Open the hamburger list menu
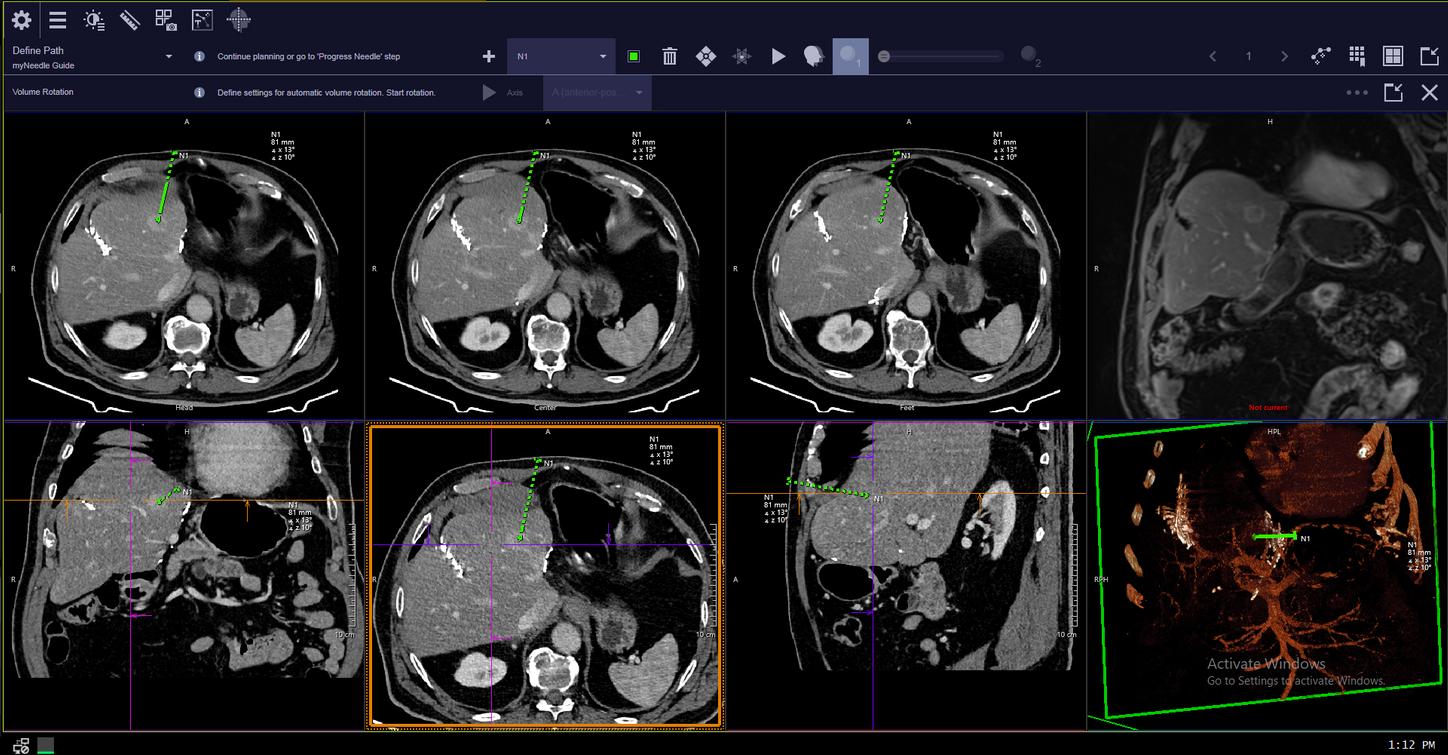This screenshot has height=755, width=1448. click(x=58, y=20)
